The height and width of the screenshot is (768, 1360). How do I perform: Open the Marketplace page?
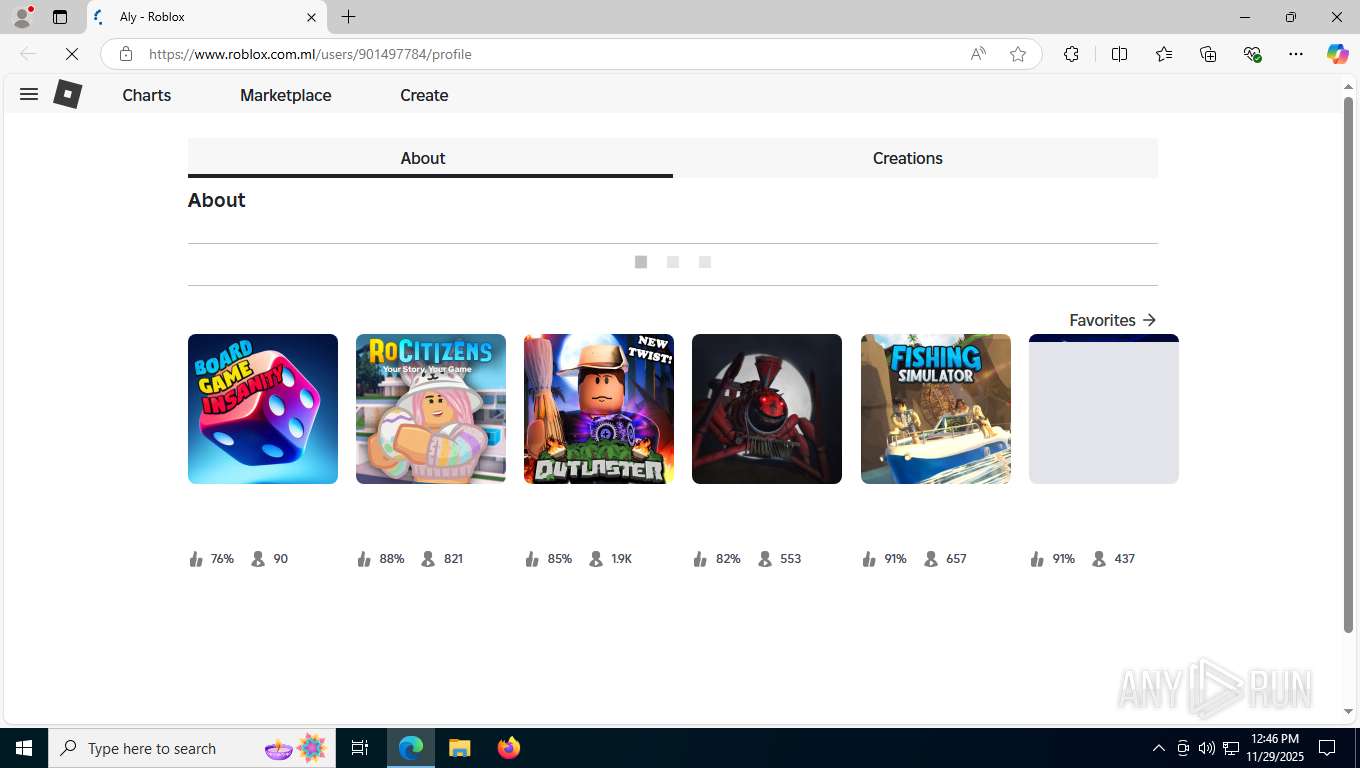coord(286,95)
